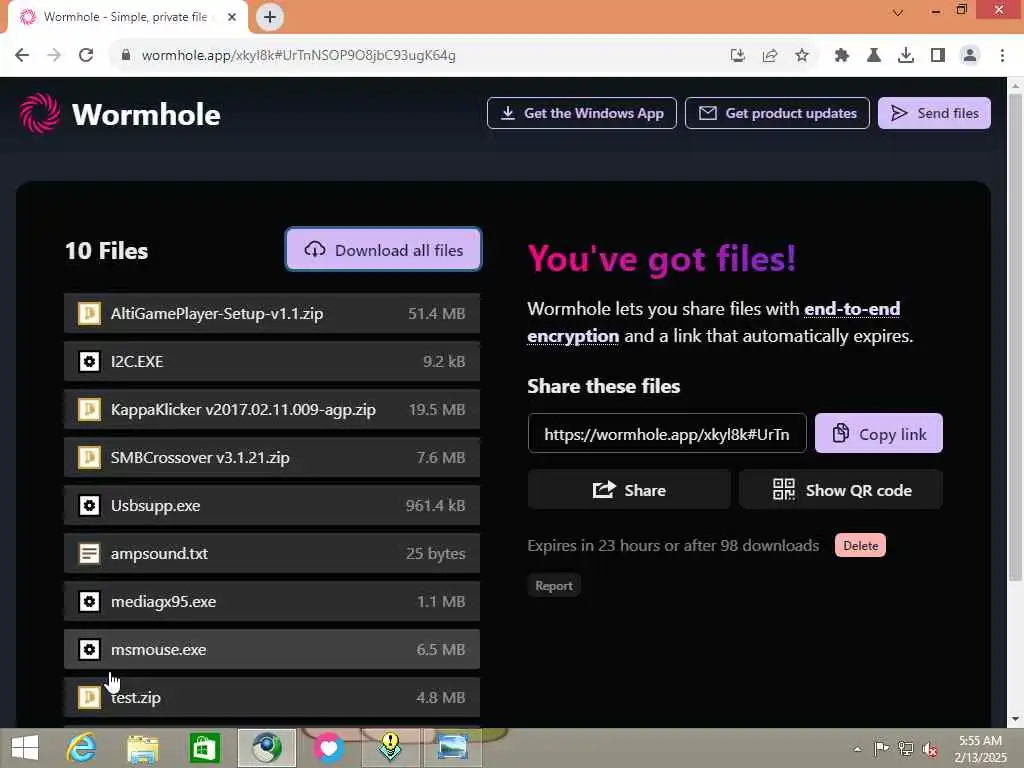The width and height of the screenshot is (1024, 768).
Task: Open the browser downloads icon
Action: coord(906,56)
